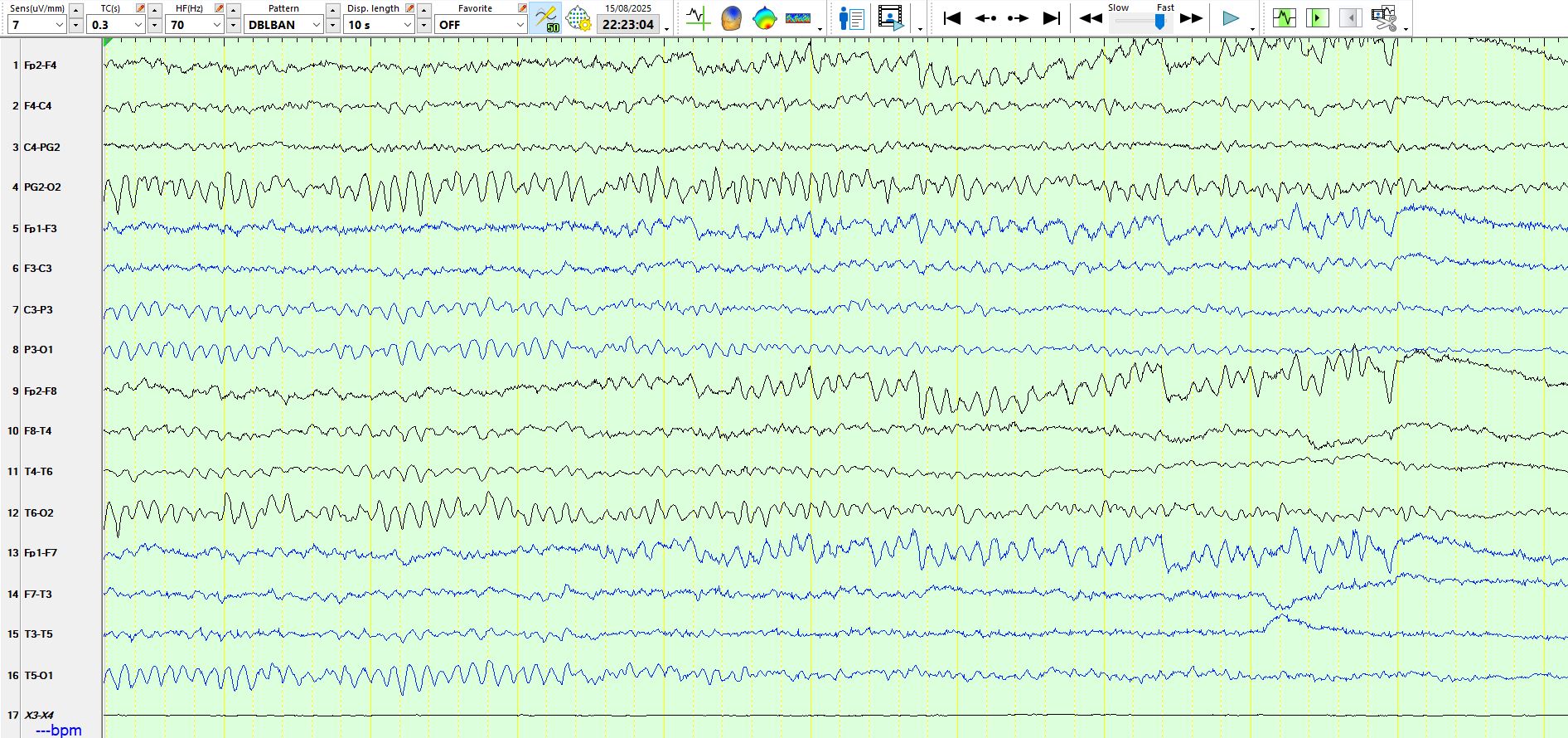Viewport: 1568px width, 738px height.
Task: Open the Disp. length dropdown
Action: pos(407,25)
